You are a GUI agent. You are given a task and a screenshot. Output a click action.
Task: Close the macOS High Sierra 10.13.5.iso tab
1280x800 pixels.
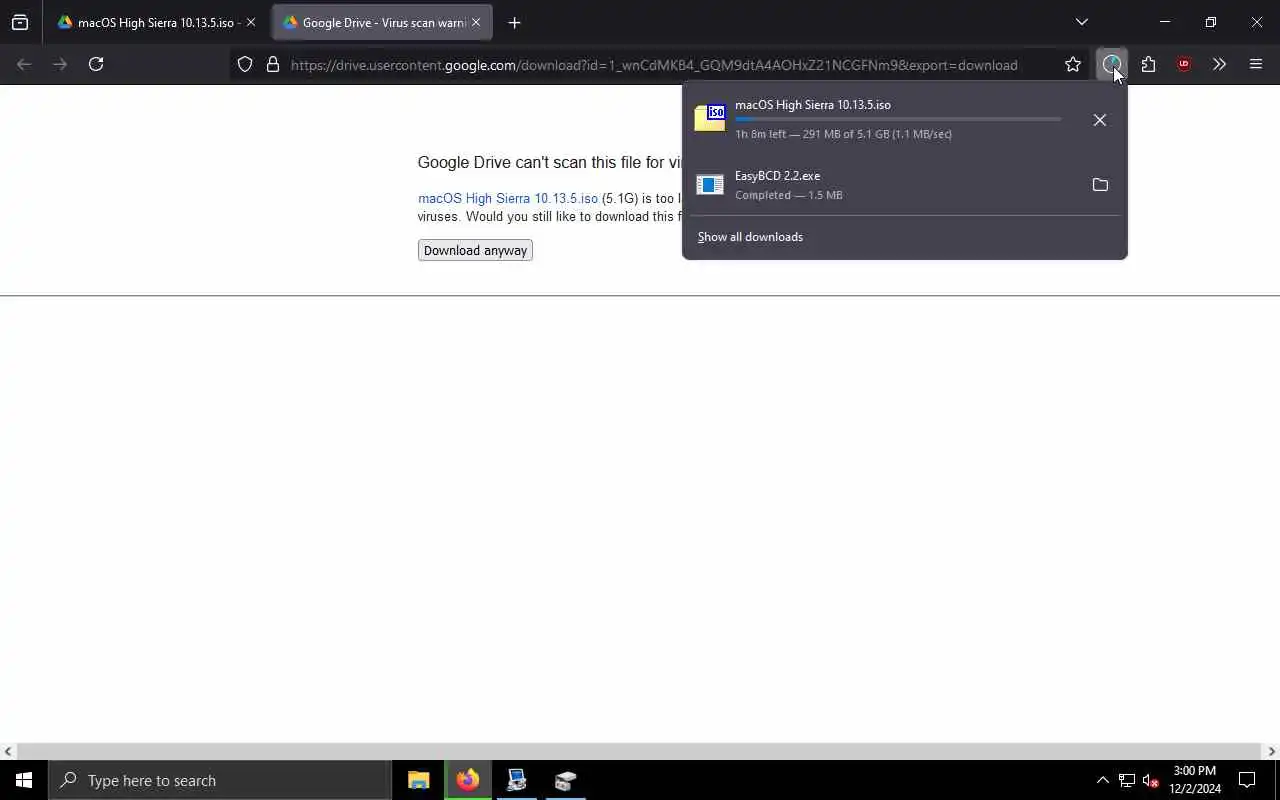coord(251,22)
